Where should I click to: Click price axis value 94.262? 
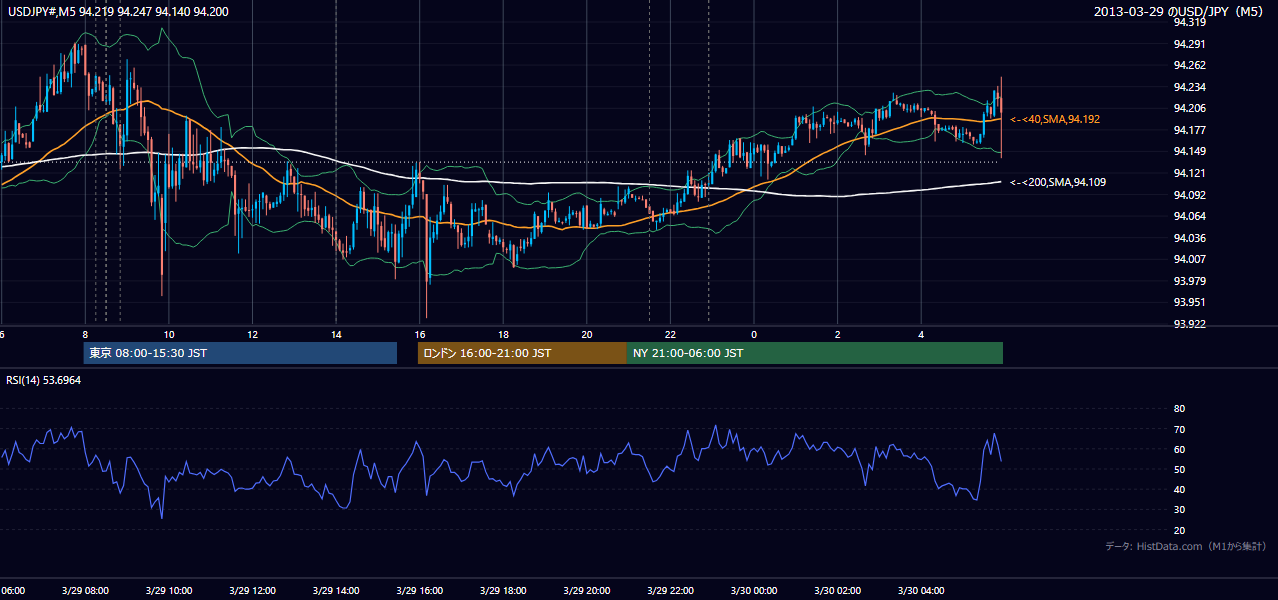click(1189, 65)
